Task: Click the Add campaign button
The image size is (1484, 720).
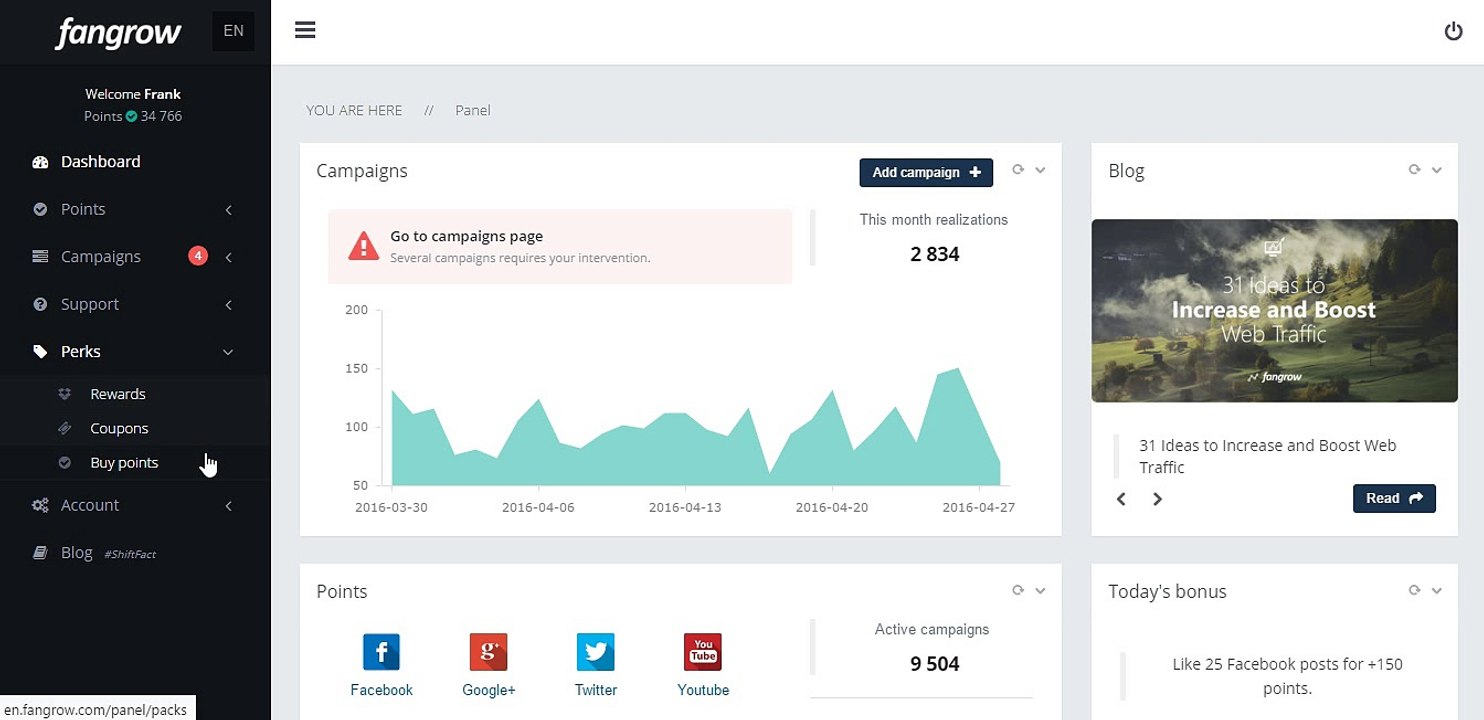Action: click(x=926, y=172)
